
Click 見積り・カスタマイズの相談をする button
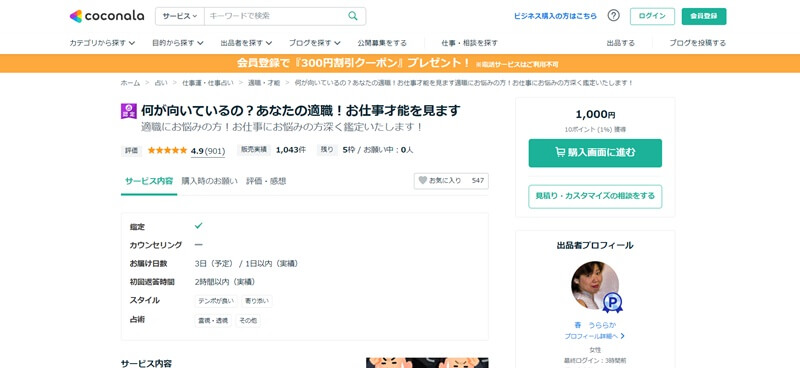coord(595,196)
